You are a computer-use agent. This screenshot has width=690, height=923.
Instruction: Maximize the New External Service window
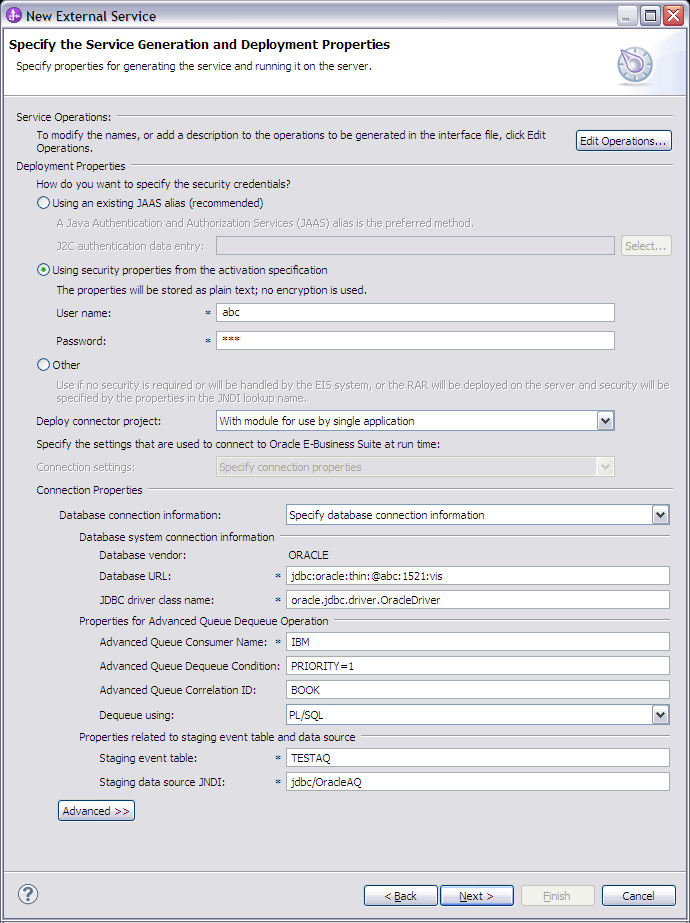click(x=650, y=16)
